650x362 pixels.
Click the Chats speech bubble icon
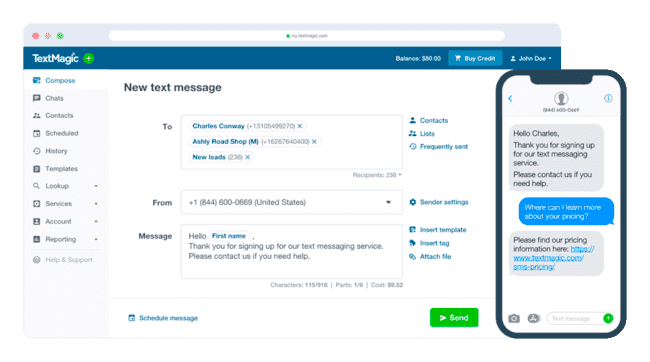point(36,98)
